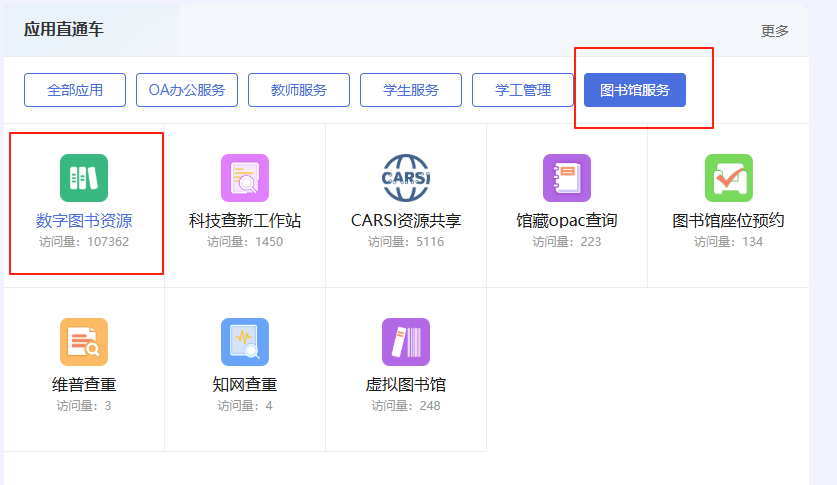The image size is (837, 485).
Task: Open the 图书馆座位预约 title link
Action: [729, 220]
